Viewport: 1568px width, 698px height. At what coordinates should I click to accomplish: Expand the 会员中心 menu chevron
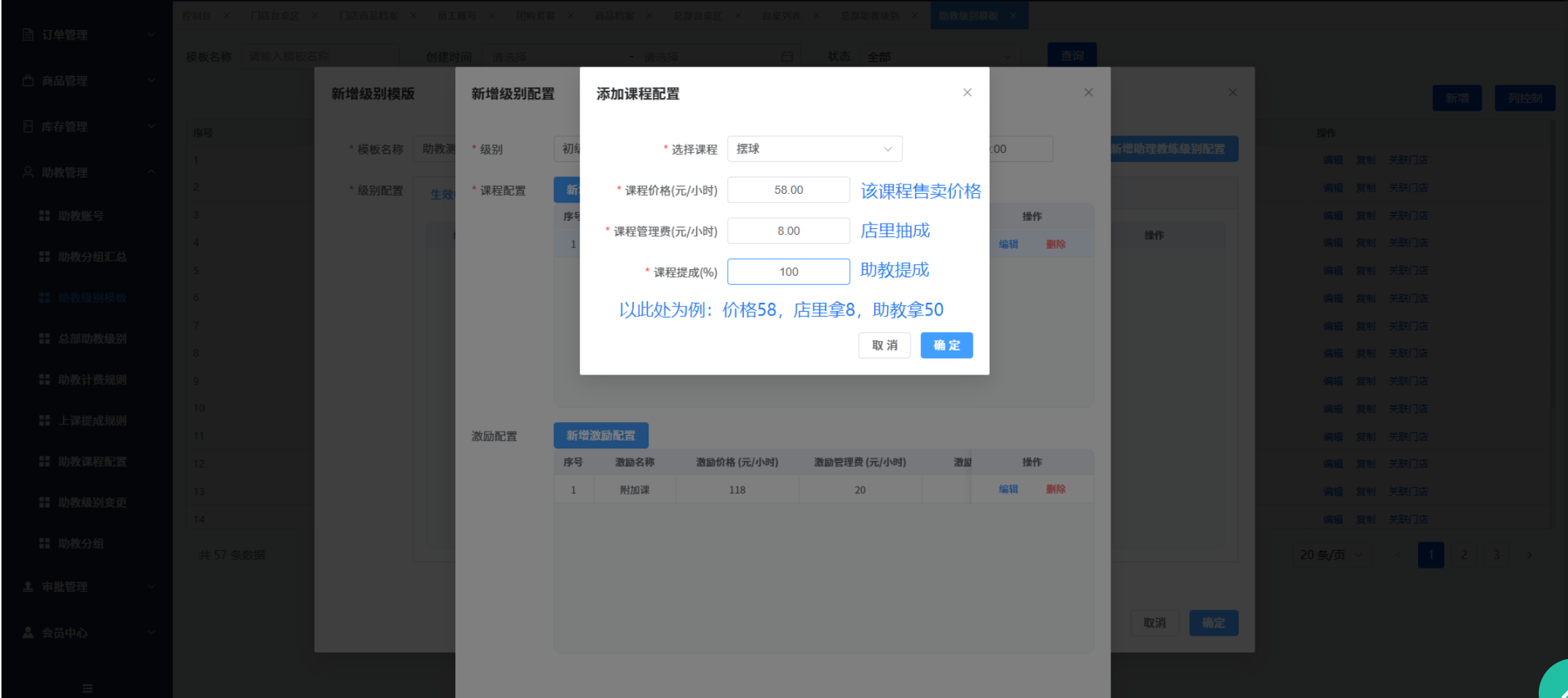click(x=152, y=633)
